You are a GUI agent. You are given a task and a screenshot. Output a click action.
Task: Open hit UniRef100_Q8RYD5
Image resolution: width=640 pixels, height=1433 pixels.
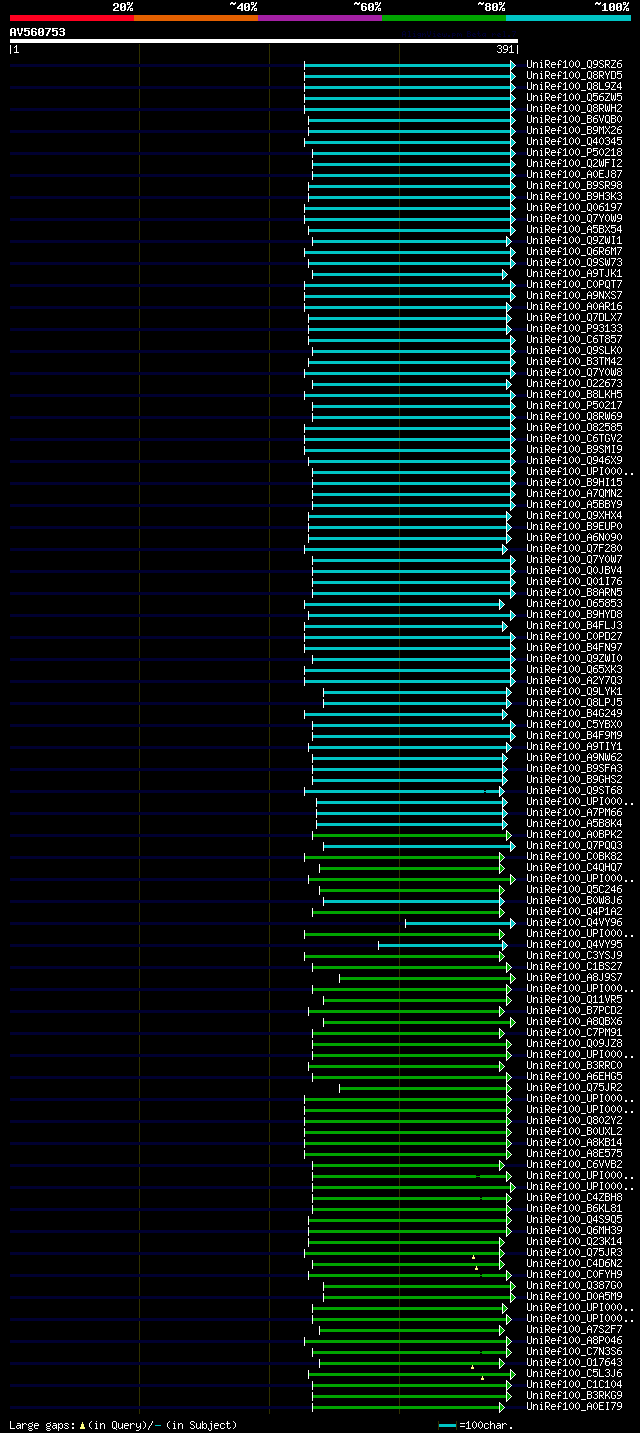[x=575, y=75]
